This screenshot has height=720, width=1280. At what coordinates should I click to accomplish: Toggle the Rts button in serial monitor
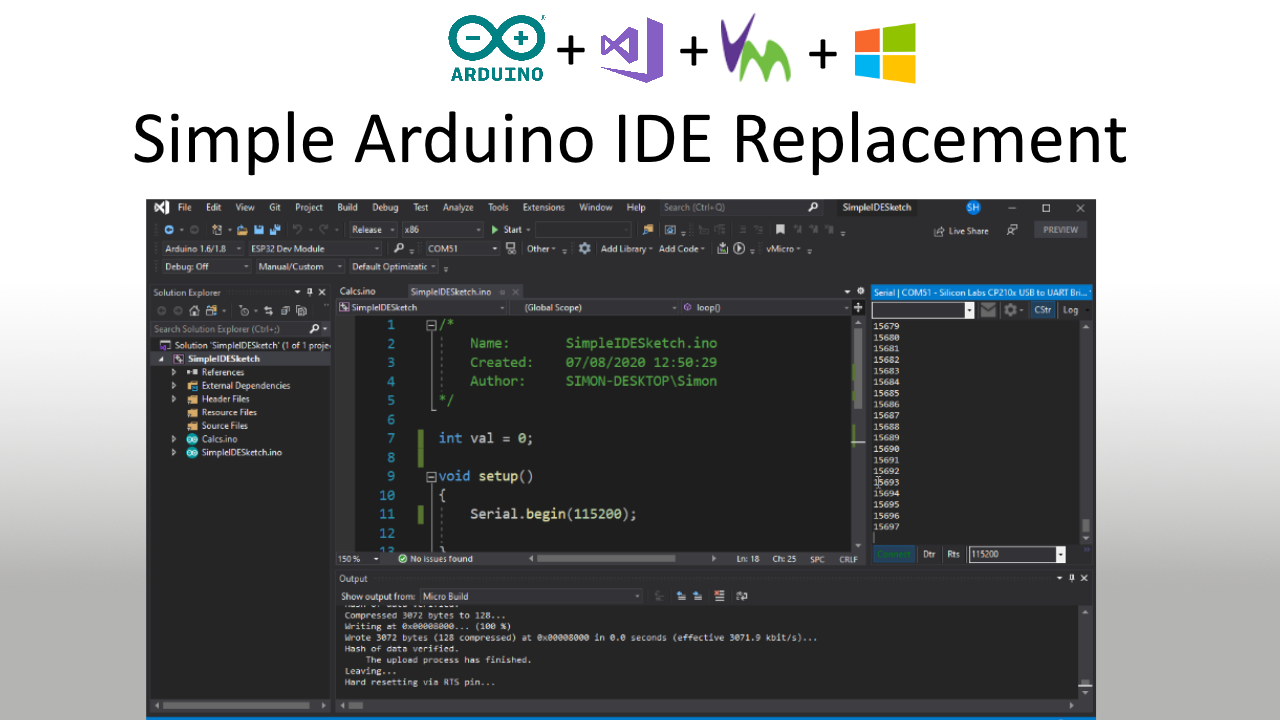click(953, 554)
